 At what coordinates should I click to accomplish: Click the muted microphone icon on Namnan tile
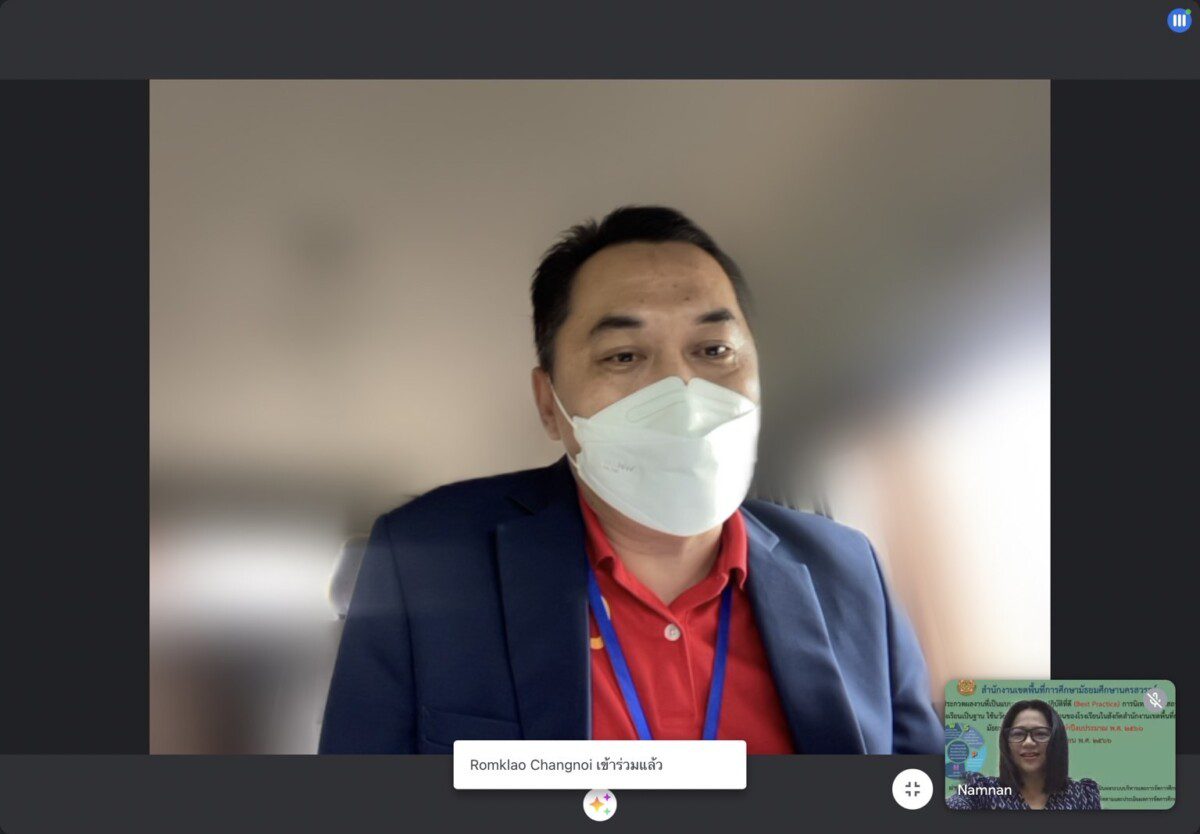tap(1155, 700)
